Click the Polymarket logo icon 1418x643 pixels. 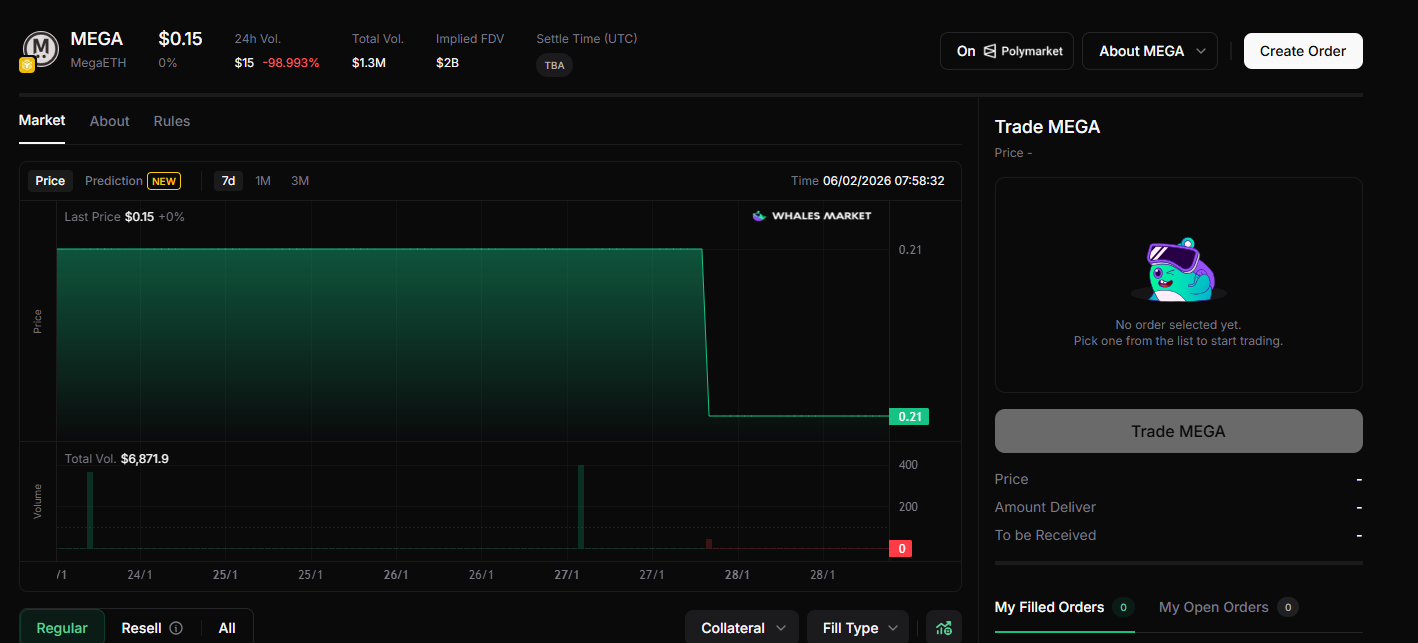pyautogui.click(x=989, y=51)
